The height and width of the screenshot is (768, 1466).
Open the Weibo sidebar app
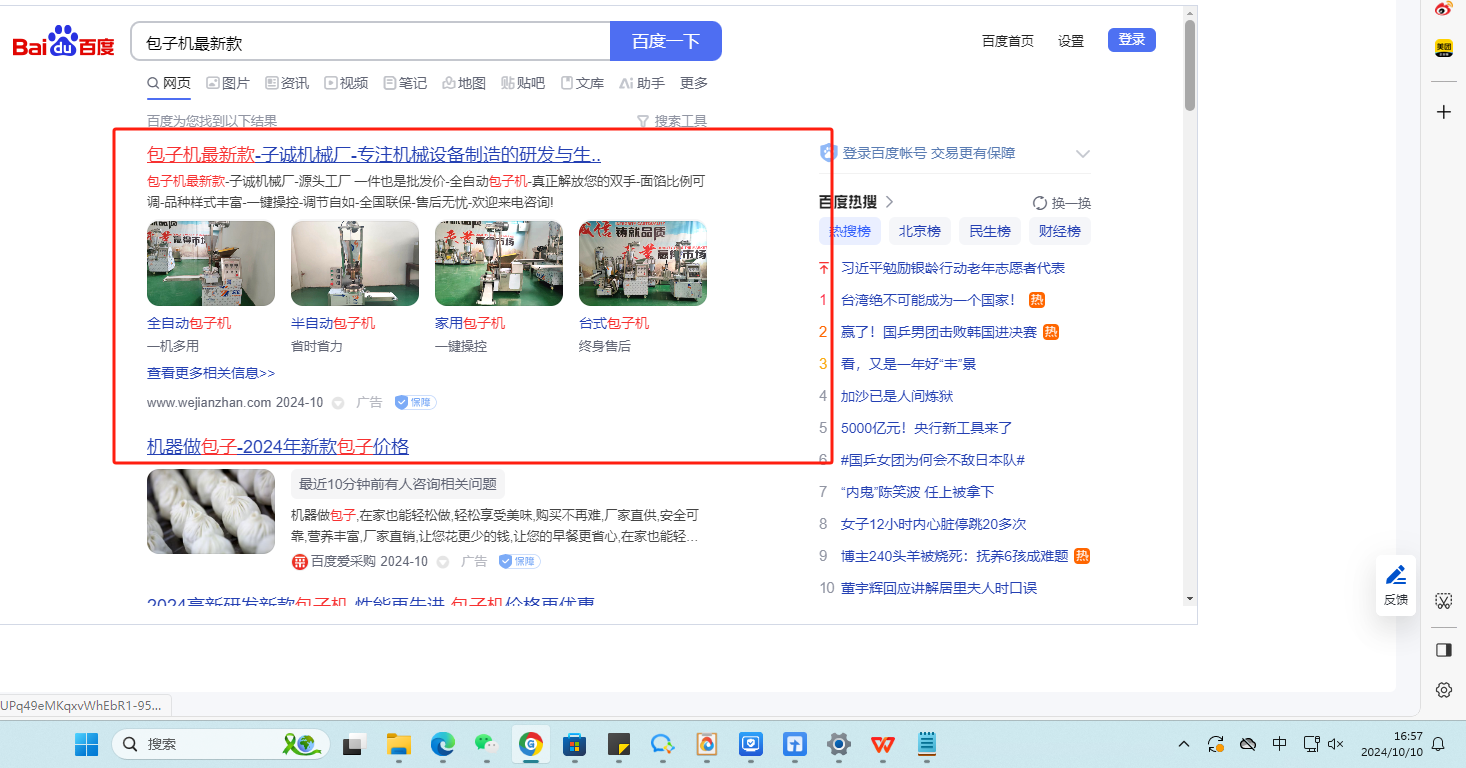pos(1443,10)
